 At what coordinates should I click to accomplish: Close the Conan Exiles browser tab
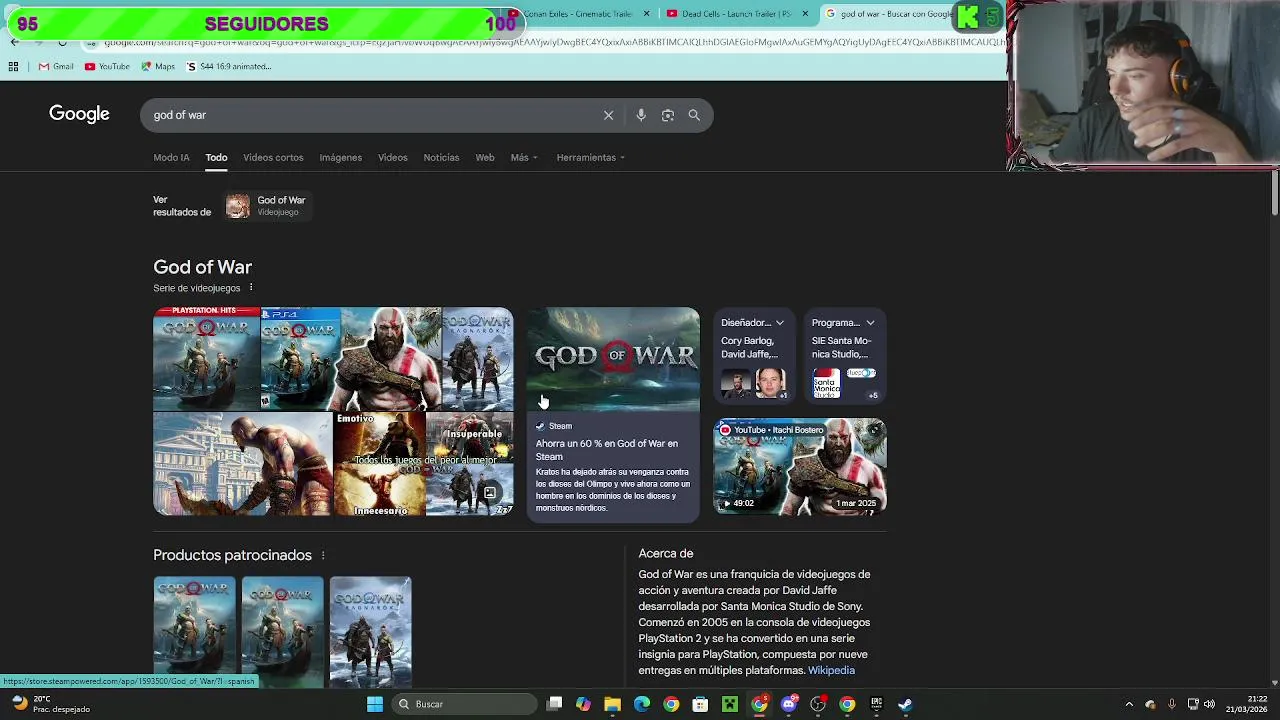(646, 14)
